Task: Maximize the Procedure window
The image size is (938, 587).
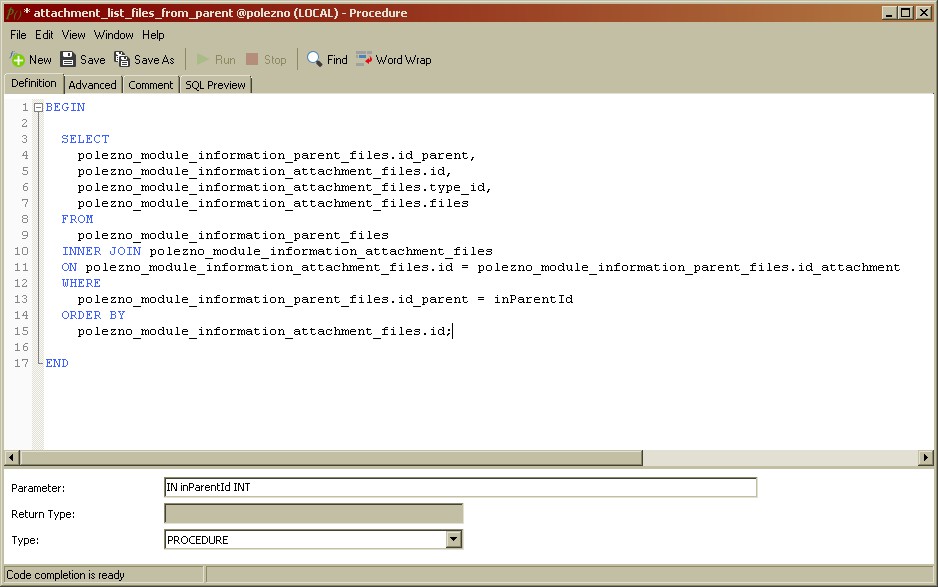Action: tap(906, 13)
